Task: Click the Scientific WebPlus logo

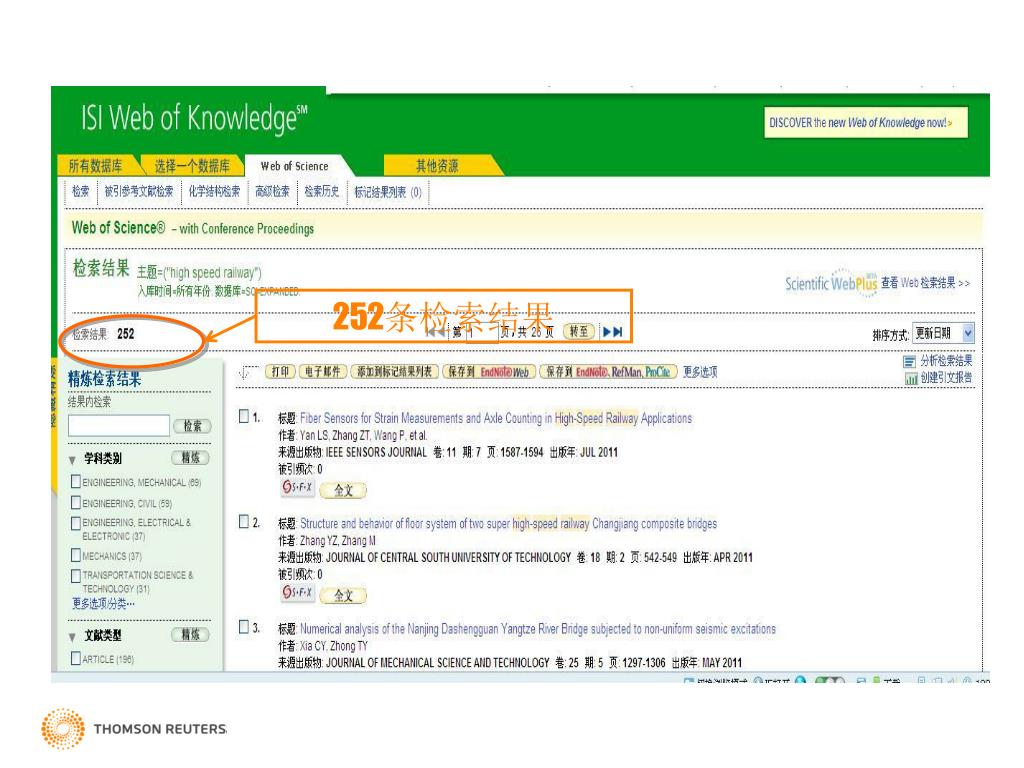Action: 831,283
